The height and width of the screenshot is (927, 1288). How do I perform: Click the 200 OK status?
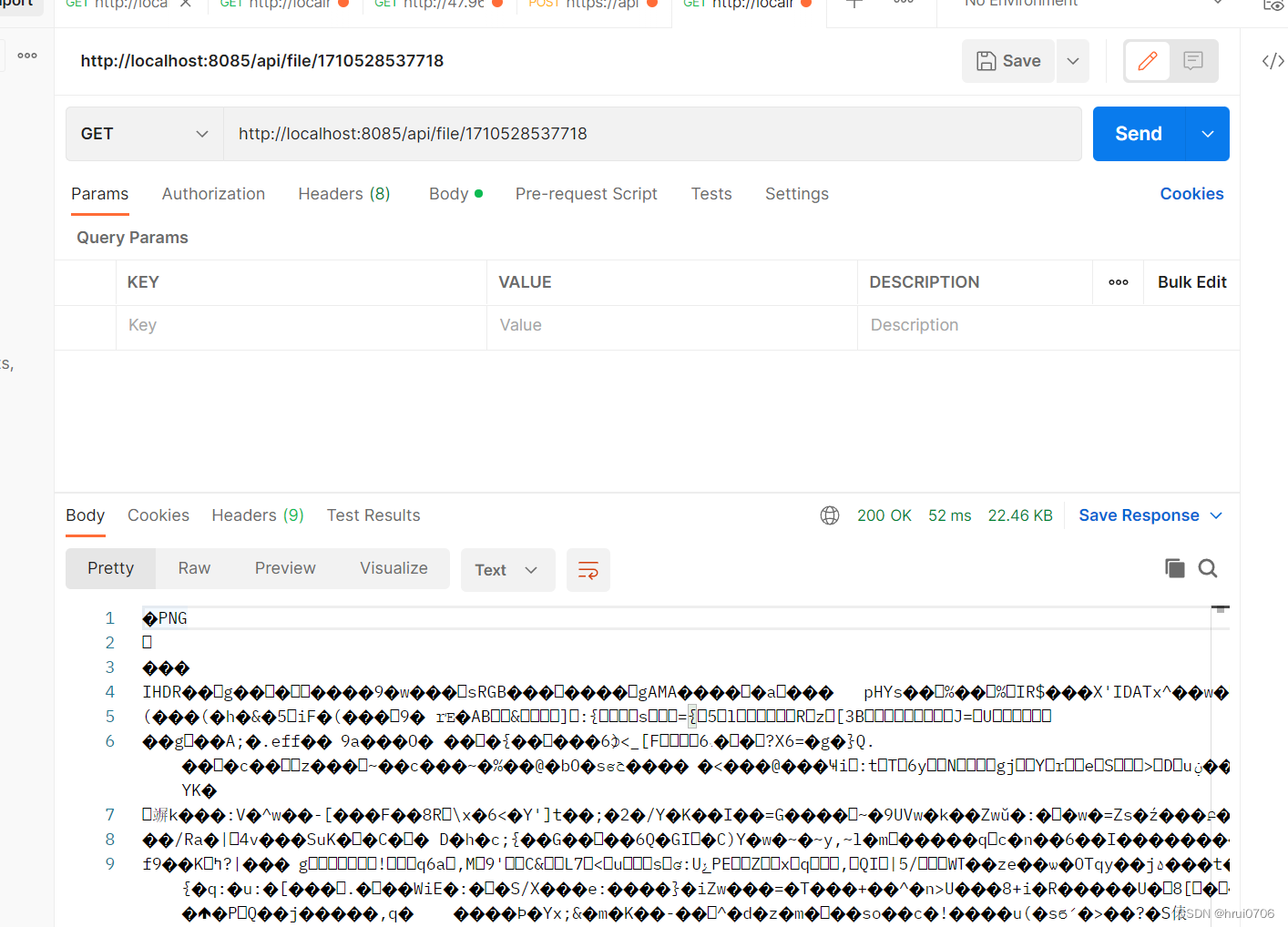884,515
